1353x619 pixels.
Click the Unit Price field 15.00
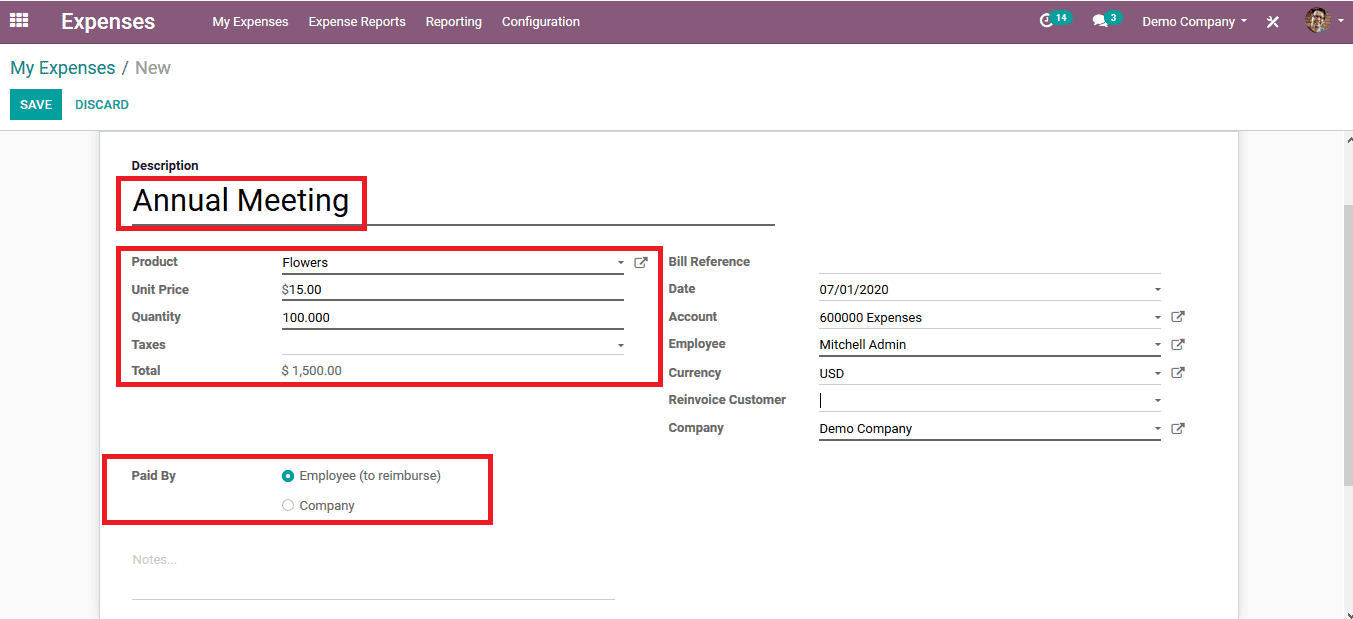[453, 289]
